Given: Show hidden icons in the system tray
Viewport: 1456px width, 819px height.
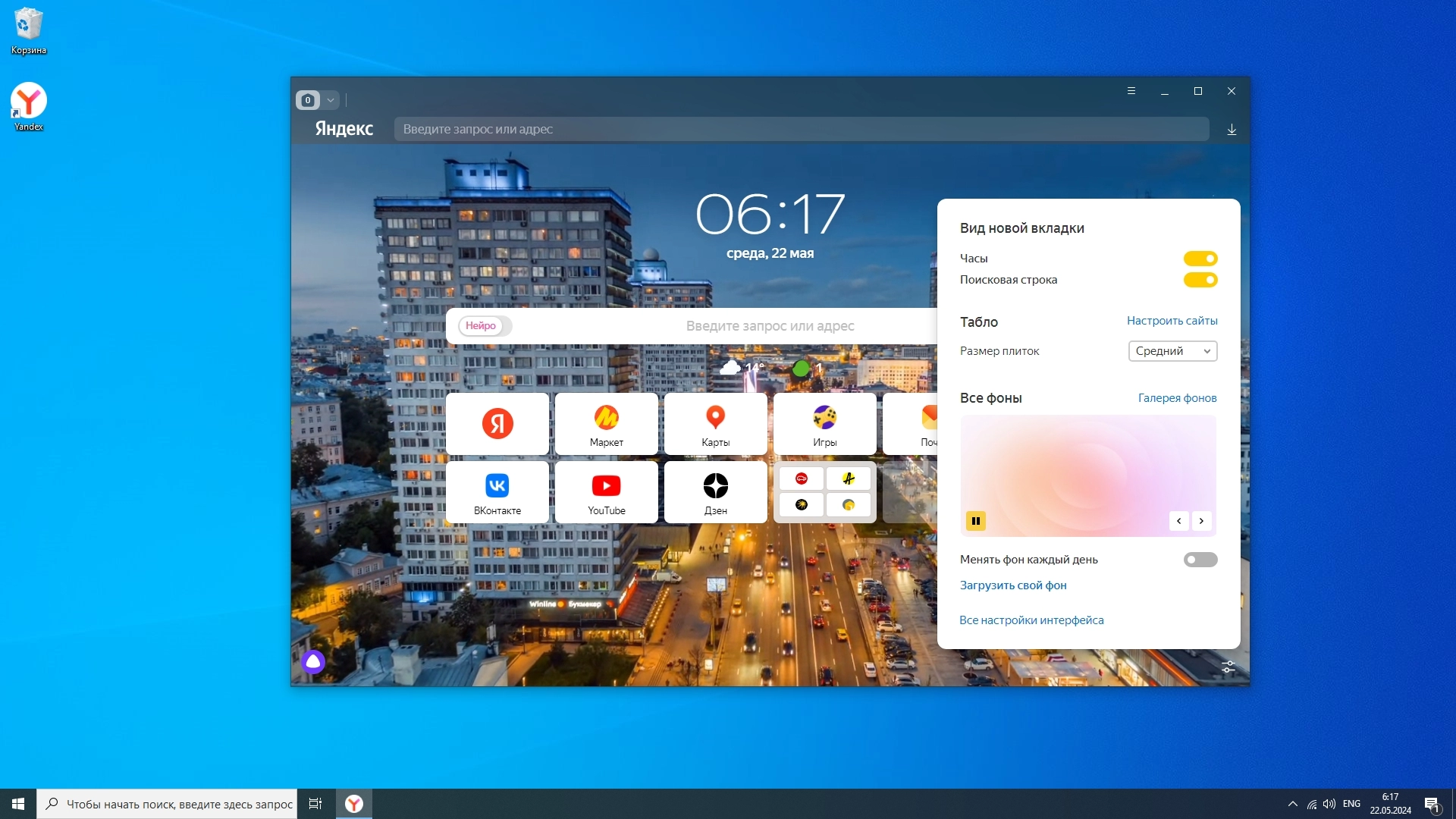Looking at the screenshot, I should (x=1292, y=804).
